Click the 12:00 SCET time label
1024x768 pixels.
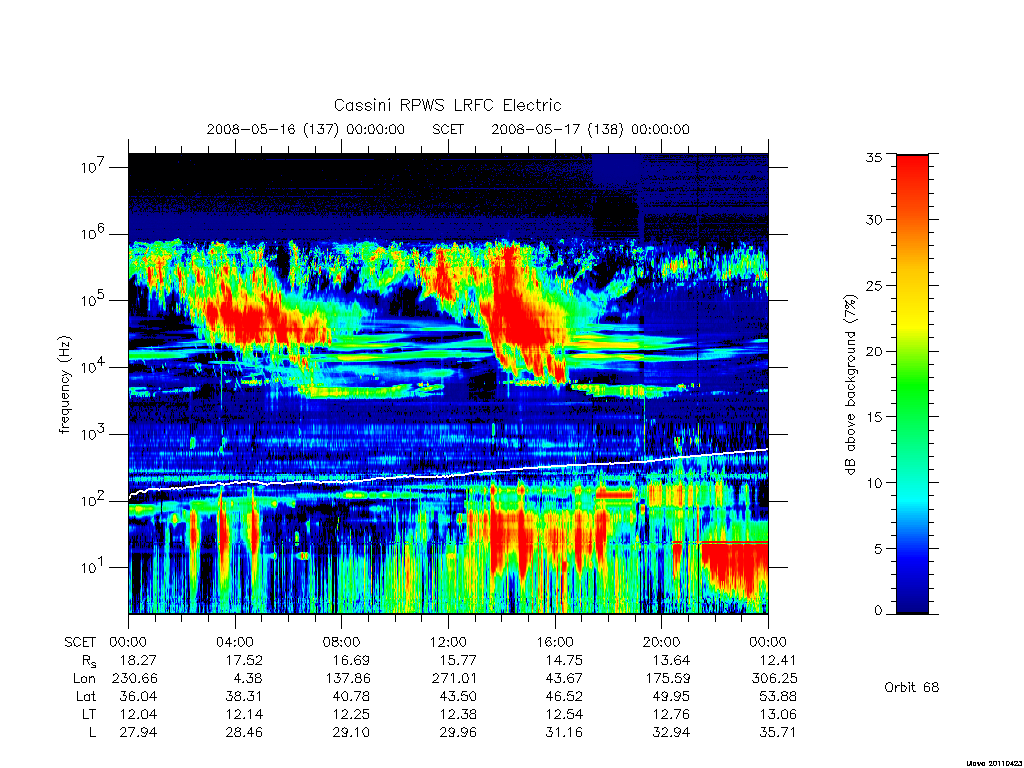(x=448, y=642)
